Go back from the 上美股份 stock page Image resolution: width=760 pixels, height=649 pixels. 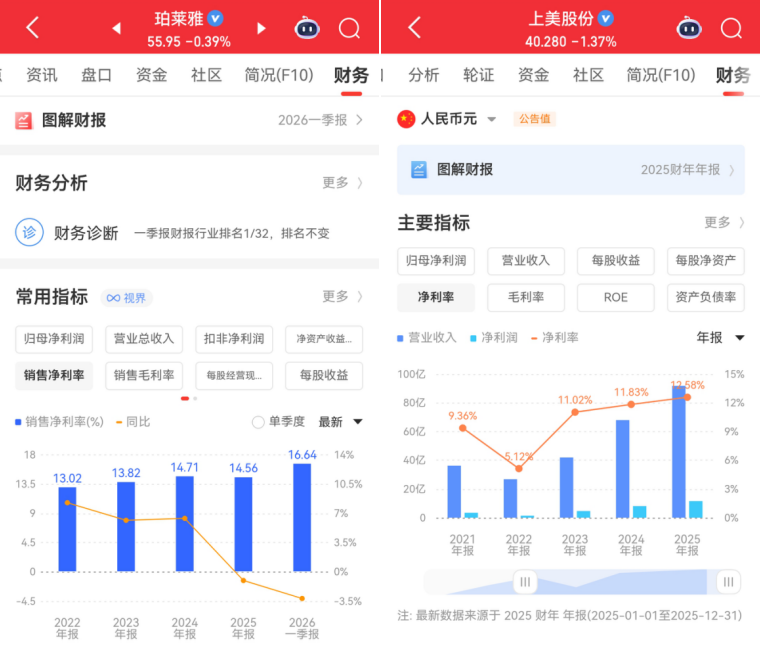[x=414, y=27]
